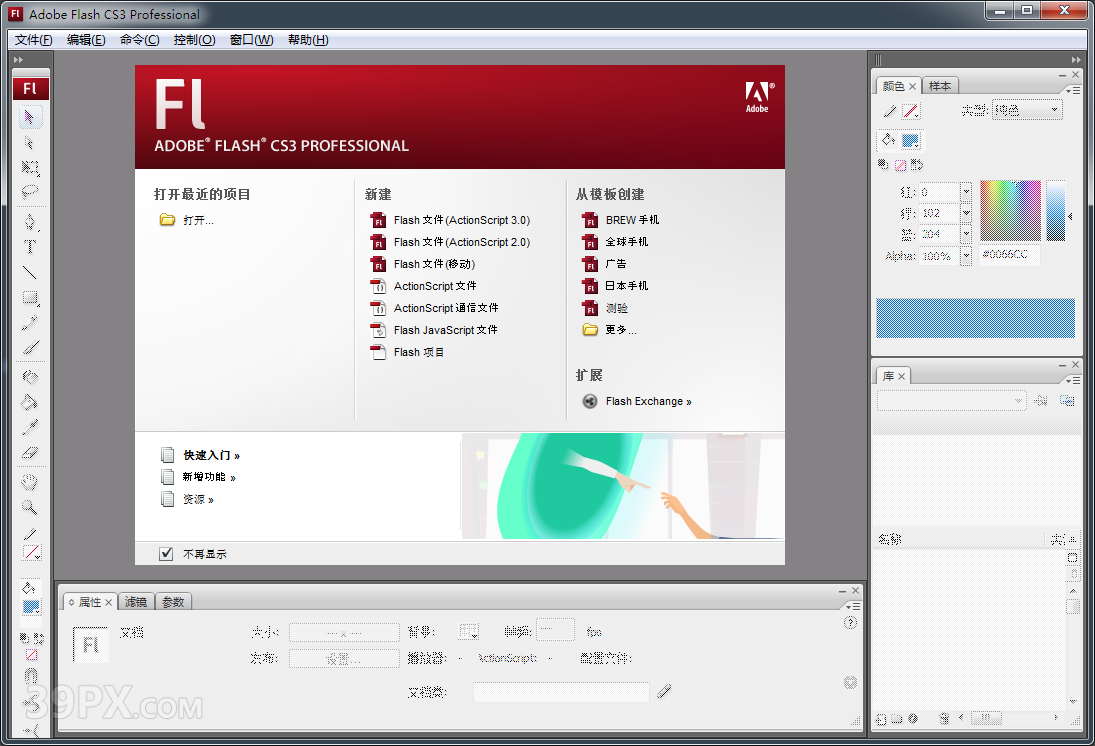Open the Flash Exchange link
The height and width of the screenshot is (746, 1095).
coord(637,402)
